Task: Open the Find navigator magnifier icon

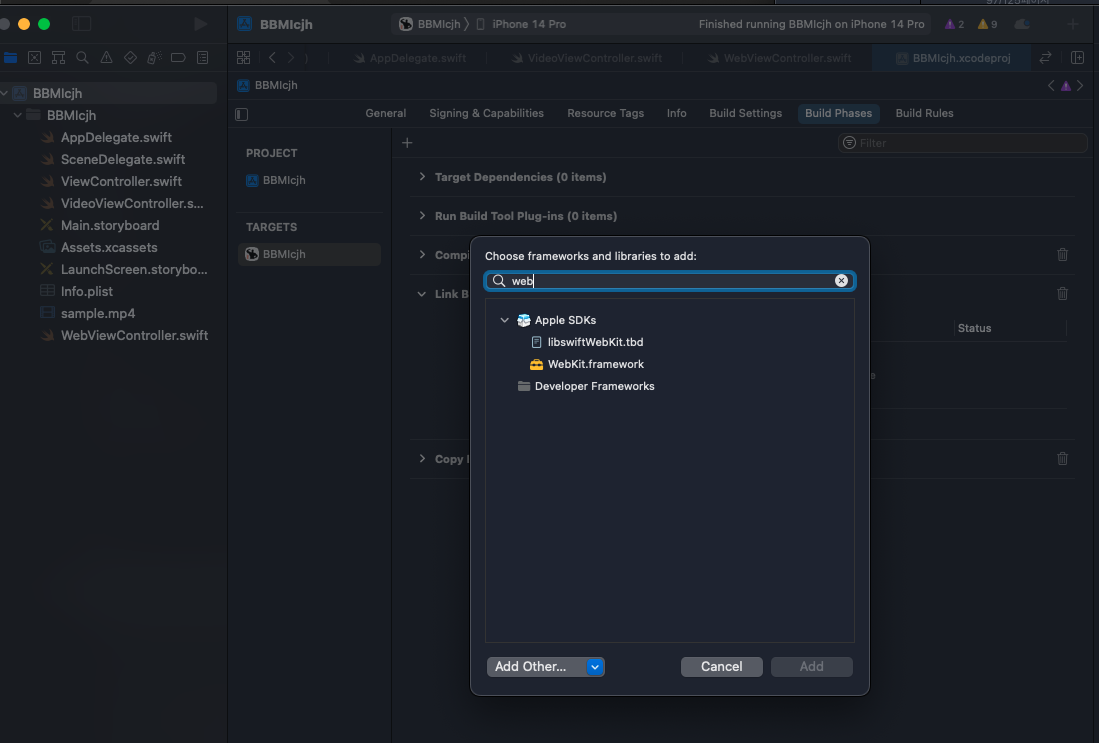Action: (82, 57)
